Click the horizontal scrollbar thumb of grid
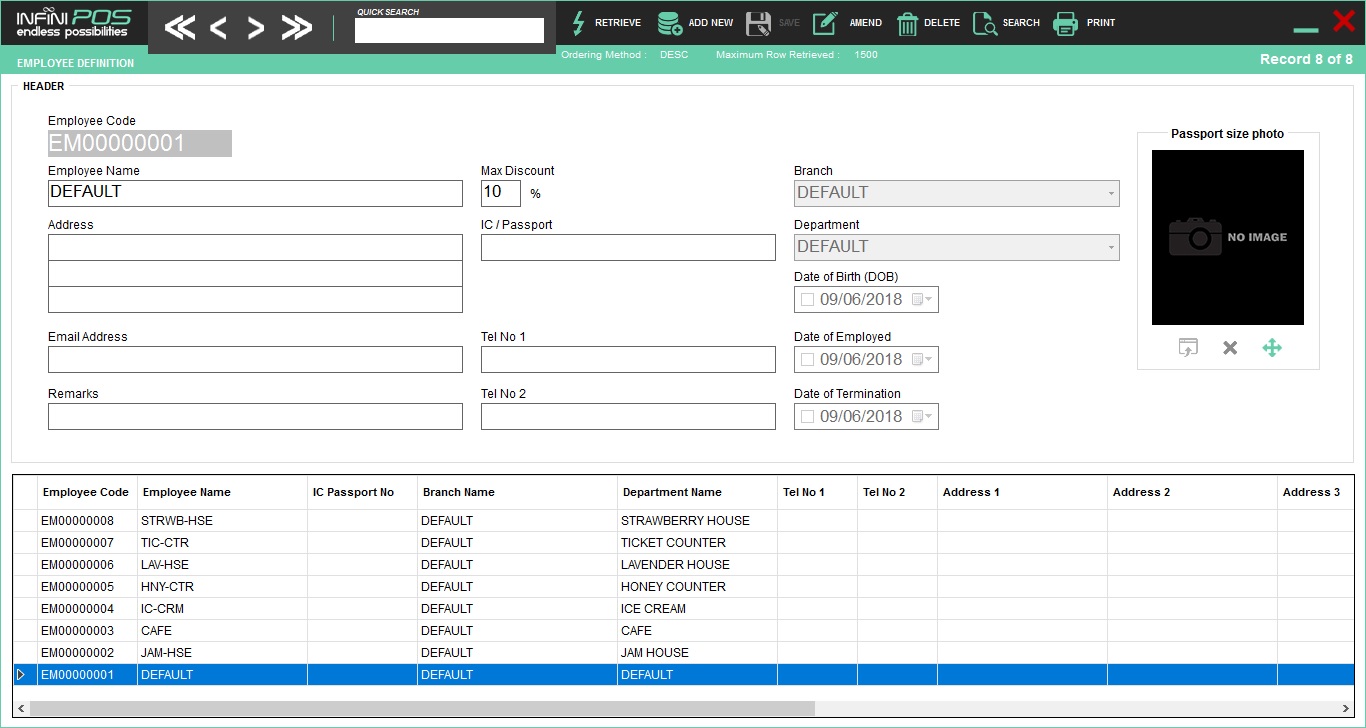The image size is (1366, 728). click(422, 708)
